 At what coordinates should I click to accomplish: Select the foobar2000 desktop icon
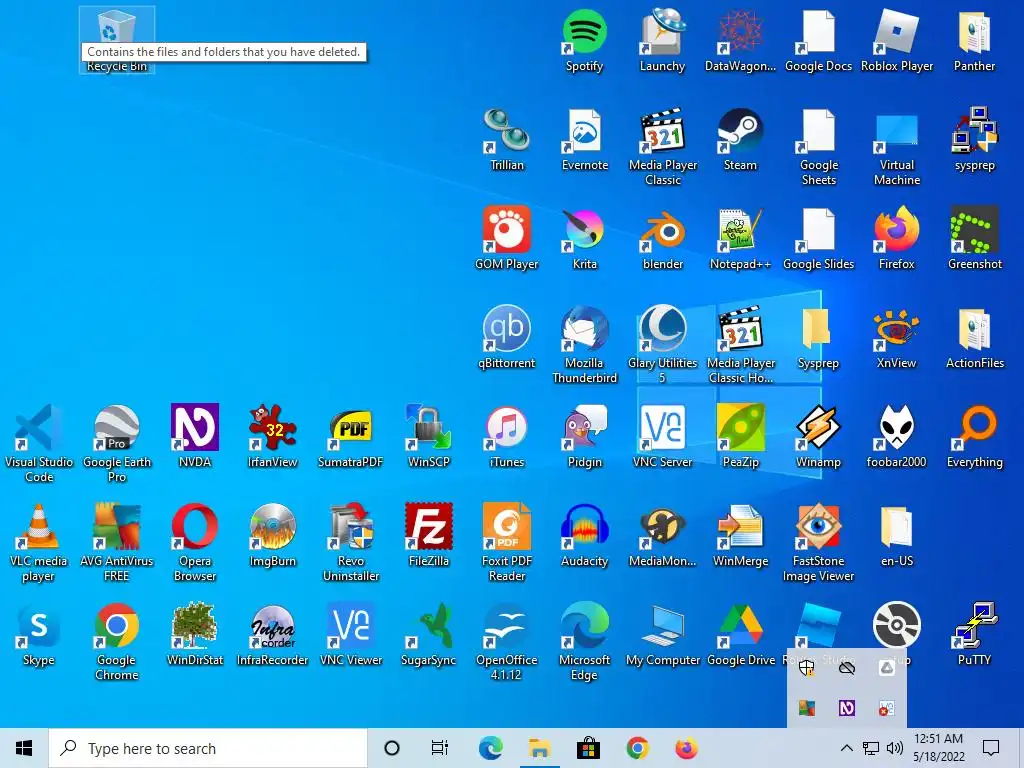click(x=897, y=437)
